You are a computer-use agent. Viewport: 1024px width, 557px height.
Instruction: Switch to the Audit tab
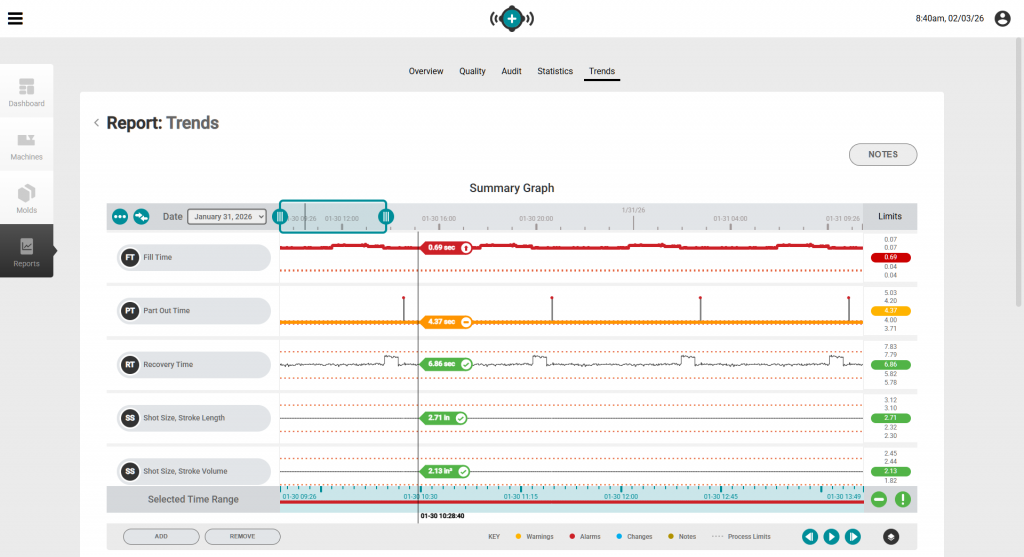(511, 71)
